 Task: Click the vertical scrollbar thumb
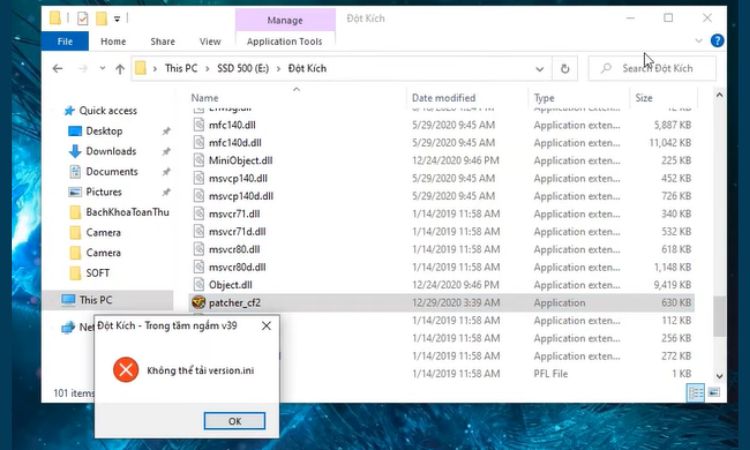719,316
